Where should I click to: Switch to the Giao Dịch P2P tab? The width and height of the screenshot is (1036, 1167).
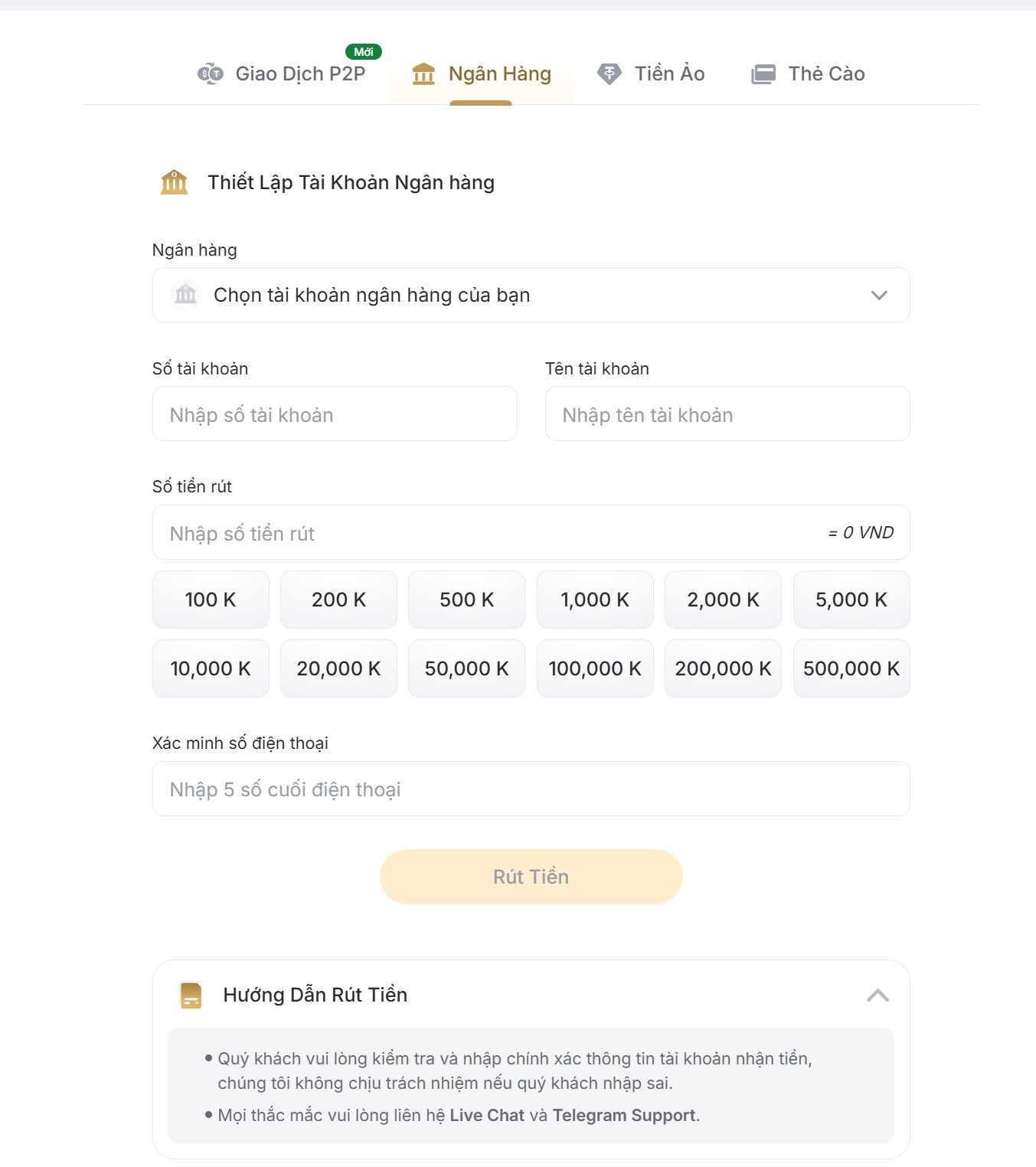(x=299, y=74)
